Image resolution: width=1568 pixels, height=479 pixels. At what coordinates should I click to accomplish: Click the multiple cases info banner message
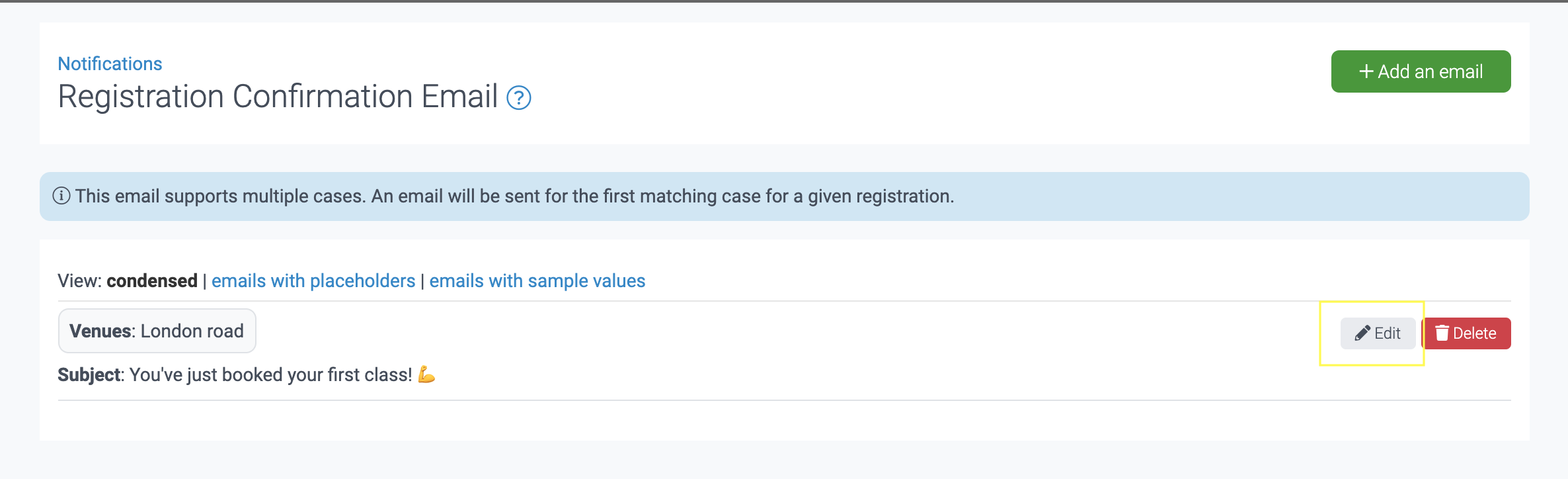tap(514, 196)
